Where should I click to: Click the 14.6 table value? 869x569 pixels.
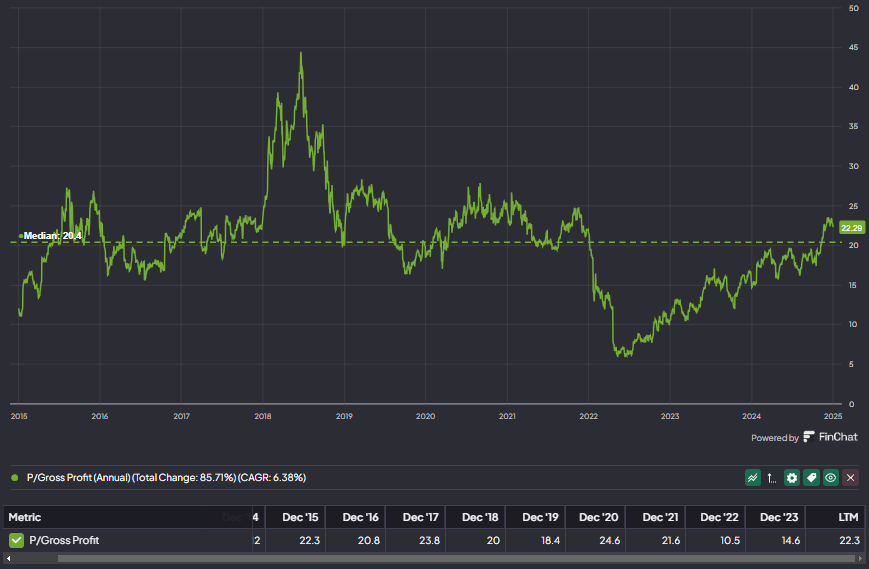[x=790, y=540]
